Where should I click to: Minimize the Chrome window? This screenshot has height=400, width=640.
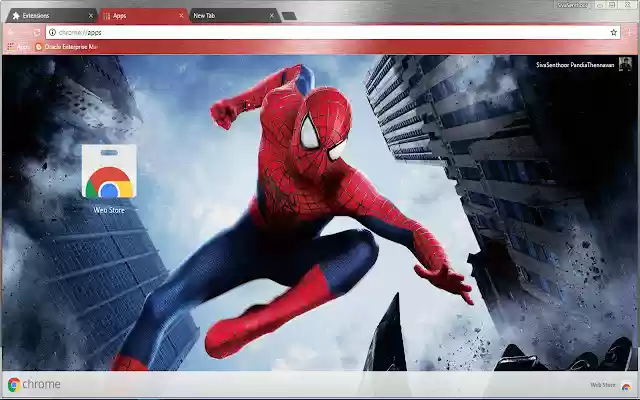click(x=600, y=5)
